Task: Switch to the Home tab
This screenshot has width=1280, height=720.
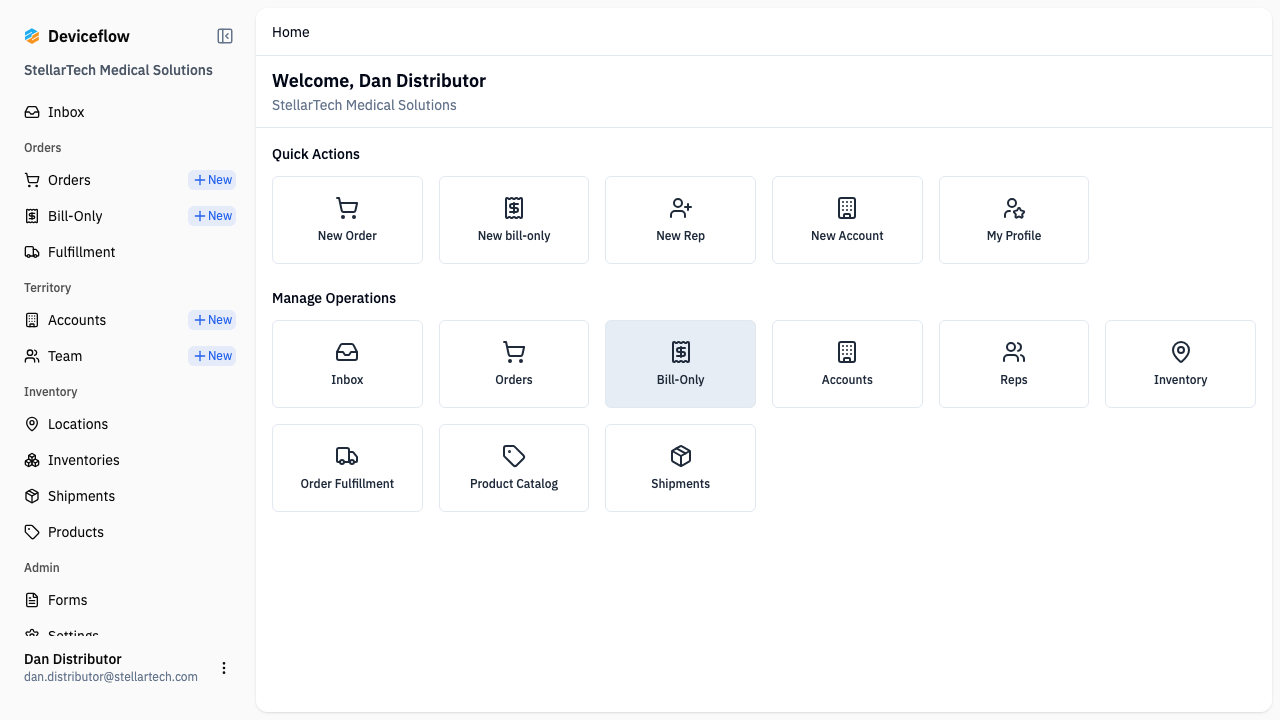Action: point(290,32)
